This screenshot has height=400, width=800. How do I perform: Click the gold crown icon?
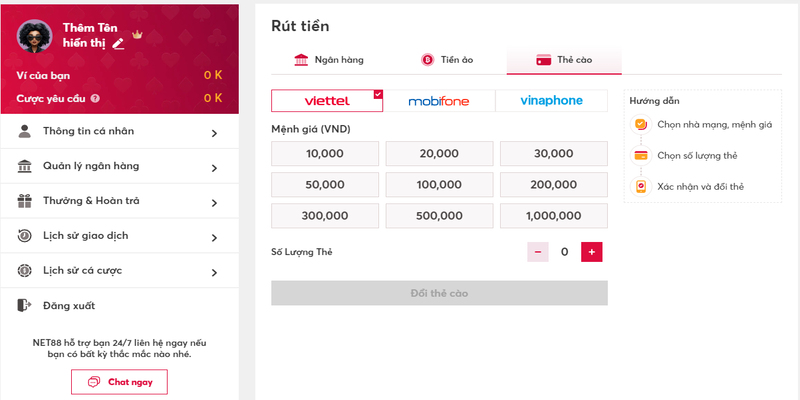137,34
